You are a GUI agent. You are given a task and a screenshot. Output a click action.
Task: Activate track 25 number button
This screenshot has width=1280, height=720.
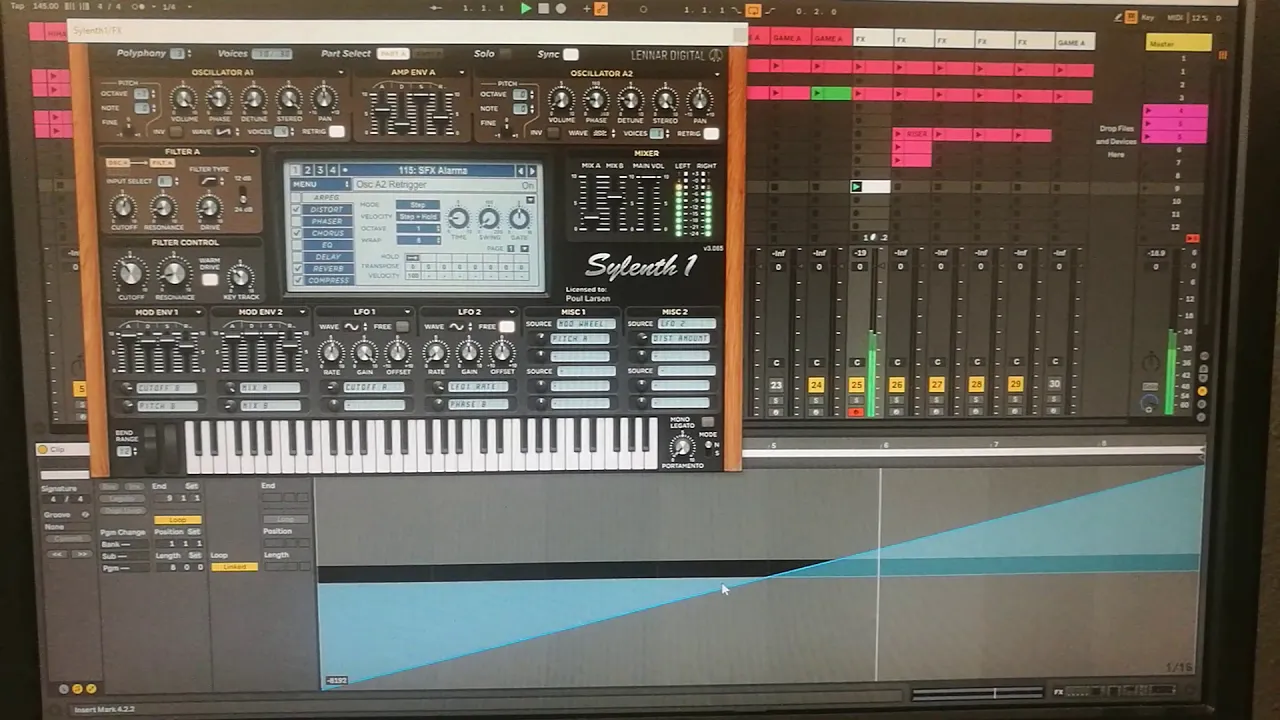[856, 385]
